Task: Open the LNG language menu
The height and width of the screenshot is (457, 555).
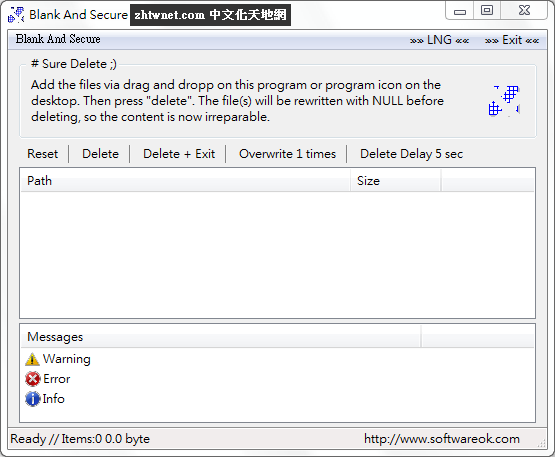Action: pos(439,40)
